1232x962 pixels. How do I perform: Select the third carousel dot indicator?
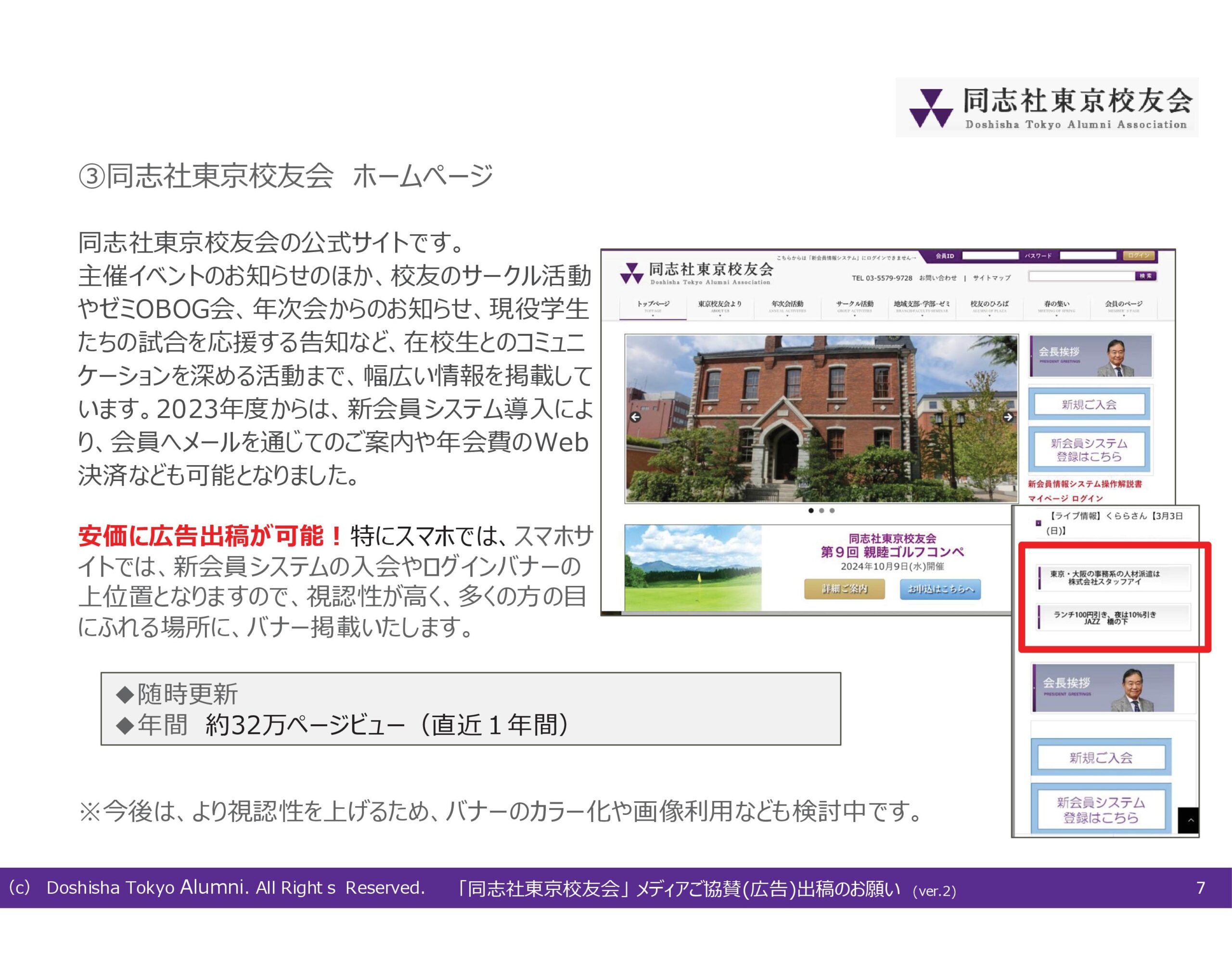pyautogui.click(x=832, y=511)
